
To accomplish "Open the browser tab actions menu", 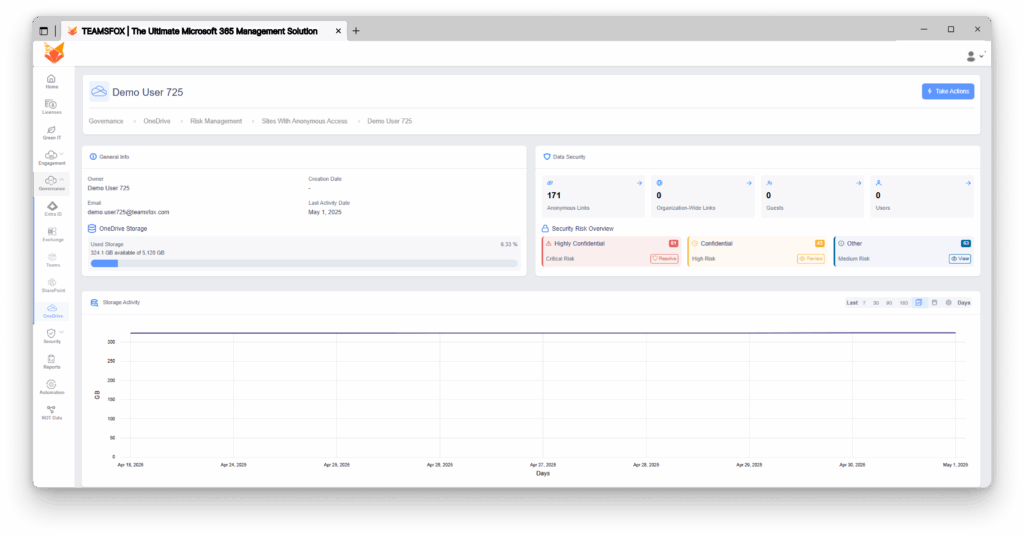I will pyautogui.click(x=44, y=31).
